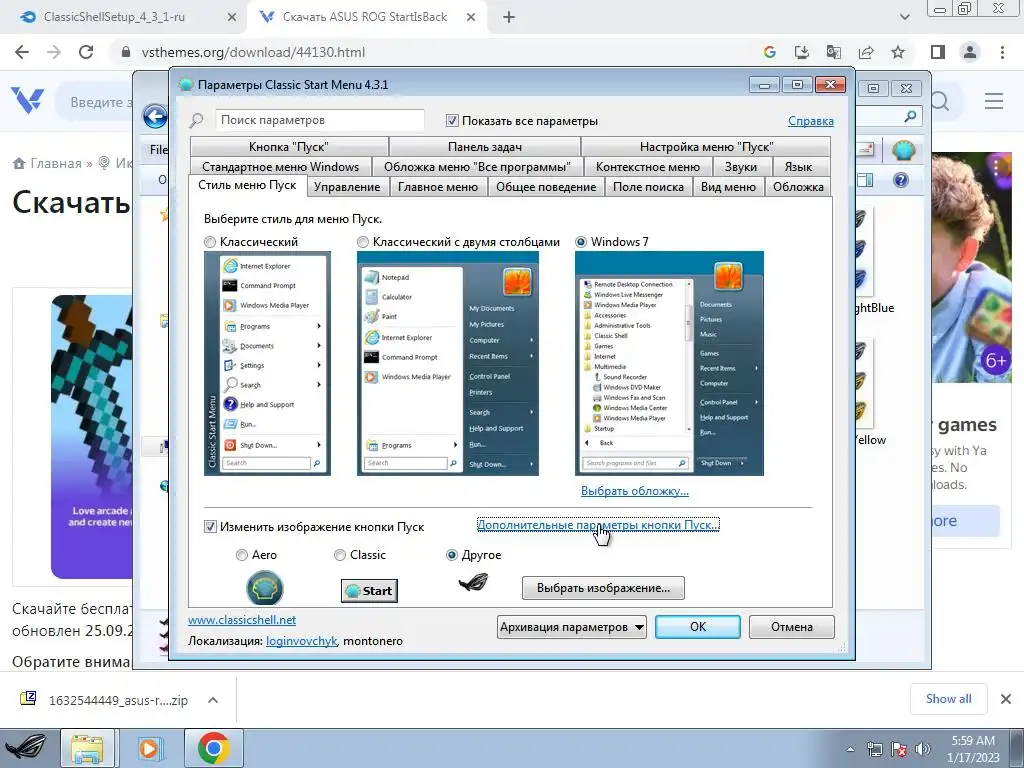Open the Chrome share page icon
This screenshot has width=1024, height=768.
tap(866, 52)
